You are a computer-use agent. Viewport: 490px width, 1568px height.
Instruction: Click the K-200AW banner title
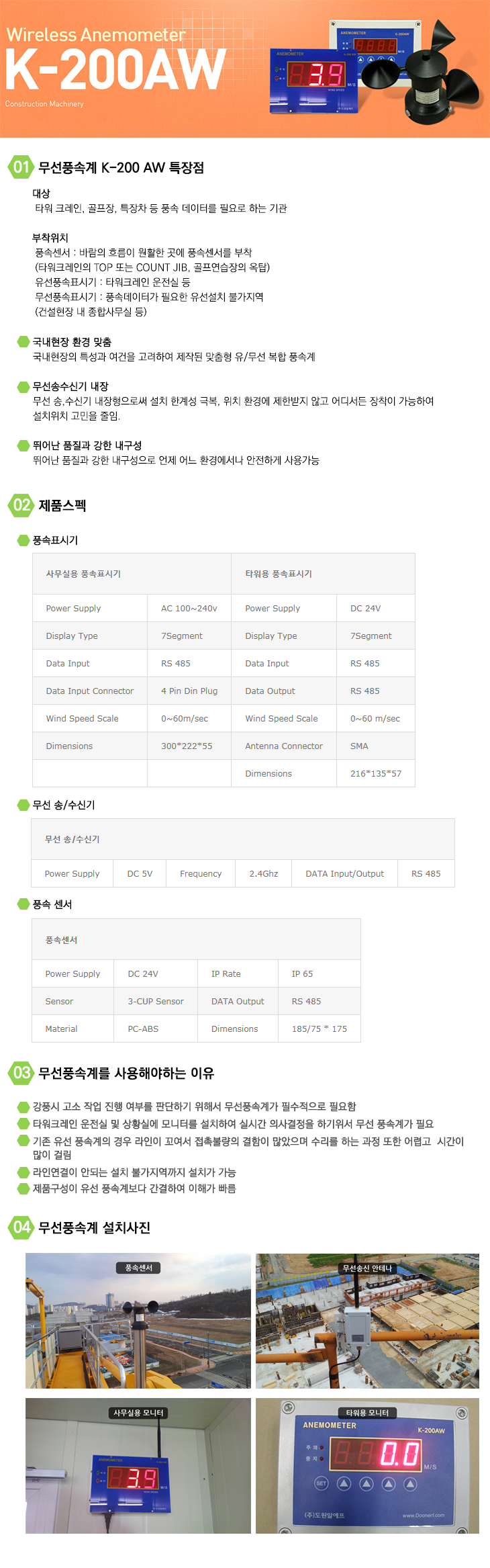[115, 71]
